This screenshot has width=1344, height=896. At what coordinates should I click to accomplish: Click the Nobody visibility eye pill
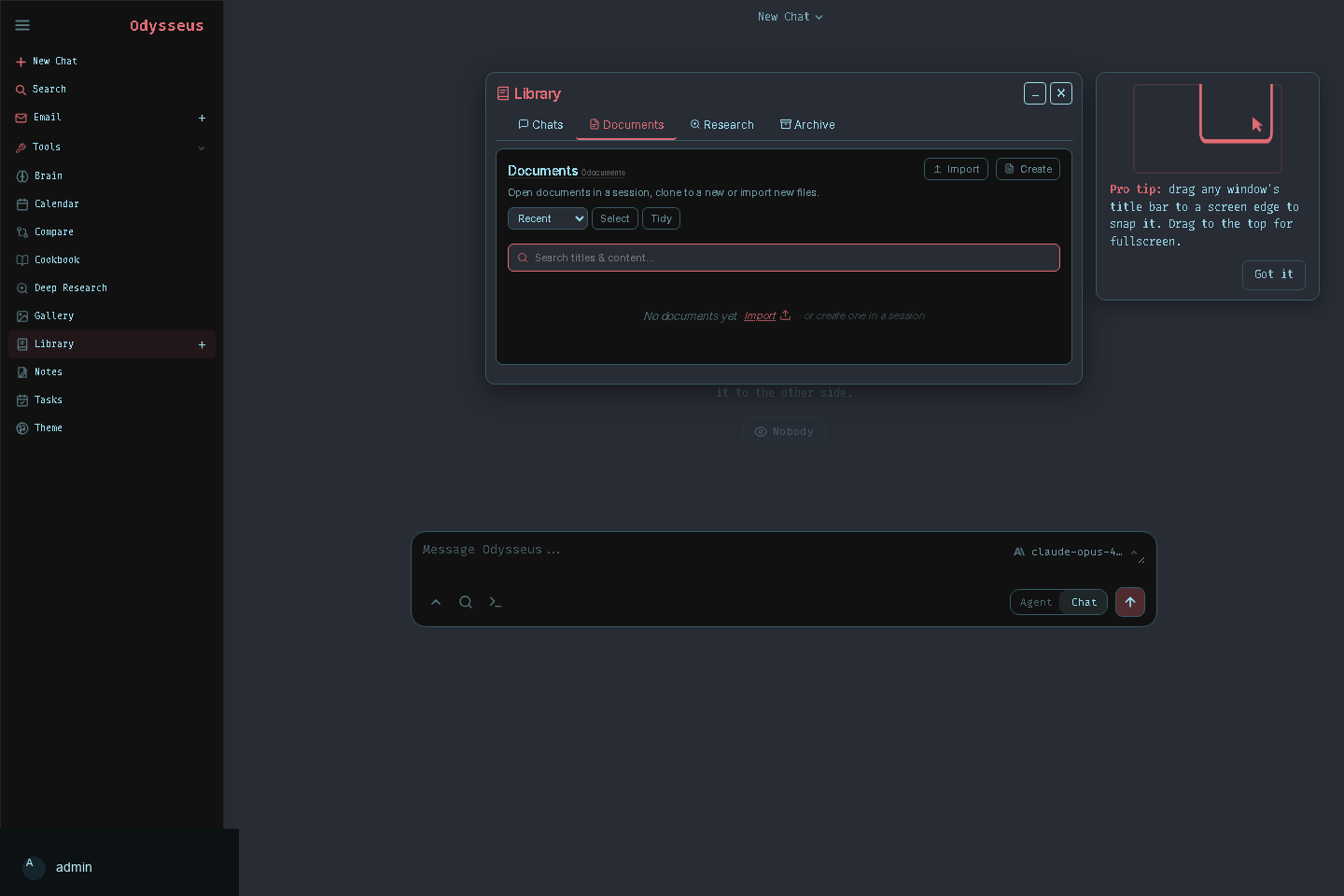coord(784,431)
